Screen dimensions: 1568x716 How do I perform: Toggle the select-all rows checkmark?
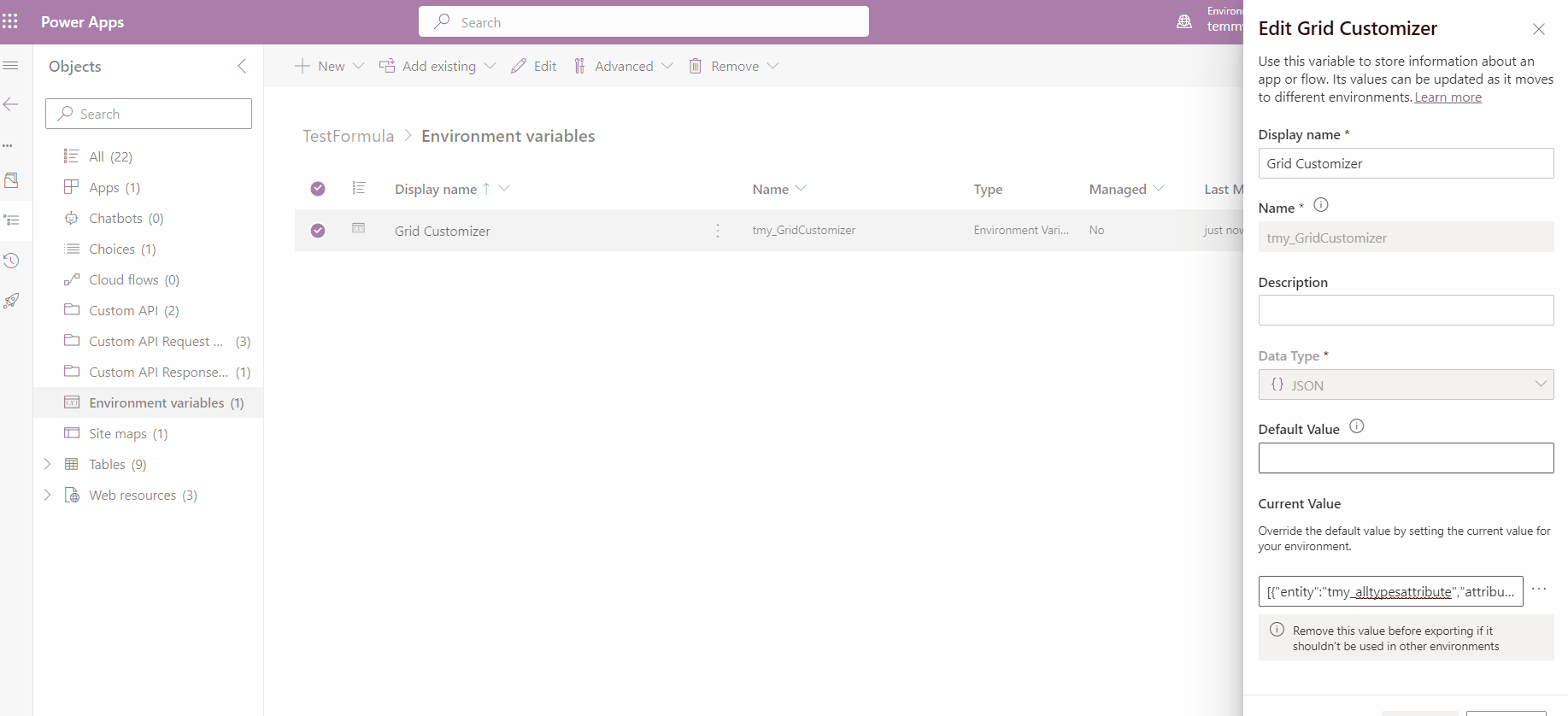(318, 189)
